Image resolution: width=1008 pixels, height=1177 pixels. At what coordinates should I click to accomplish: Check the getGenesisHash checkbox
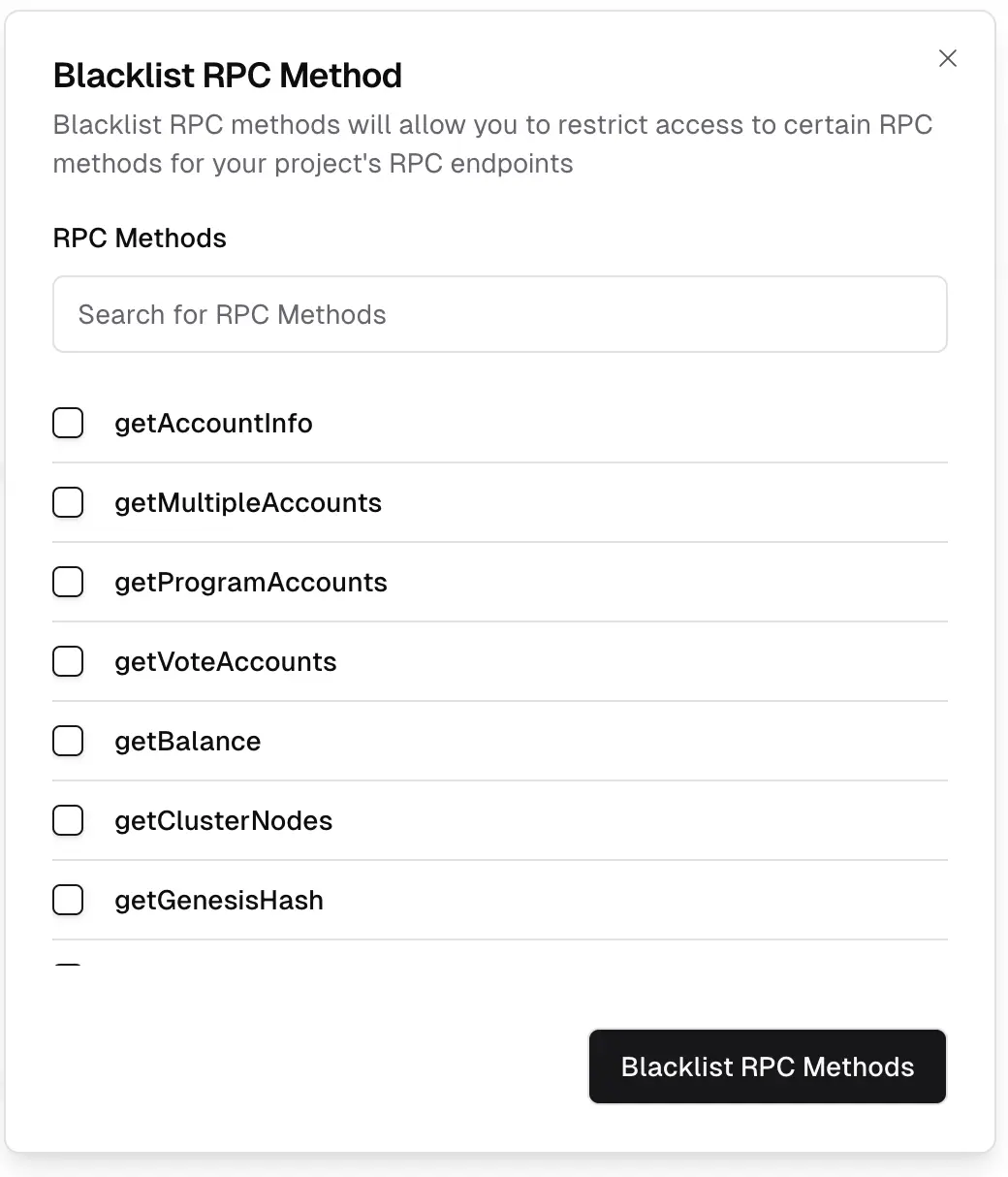[x=68, y=900]
